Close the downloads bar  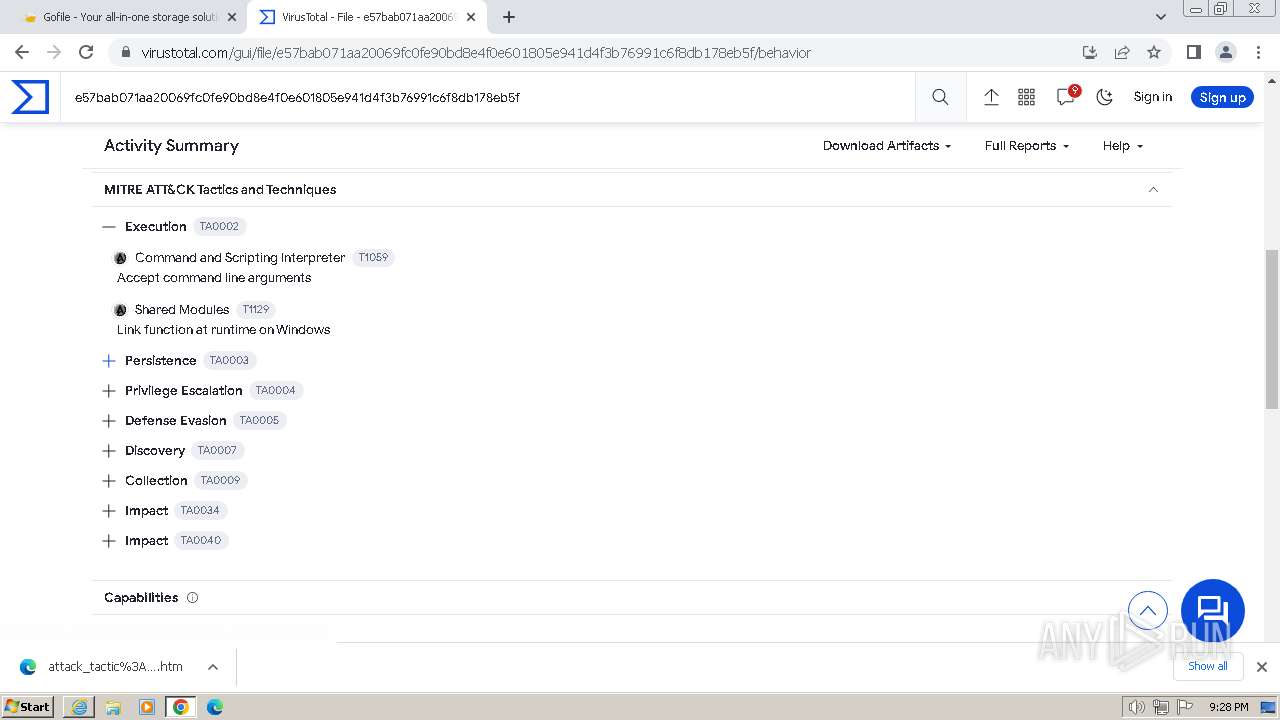click(1261, 666)
